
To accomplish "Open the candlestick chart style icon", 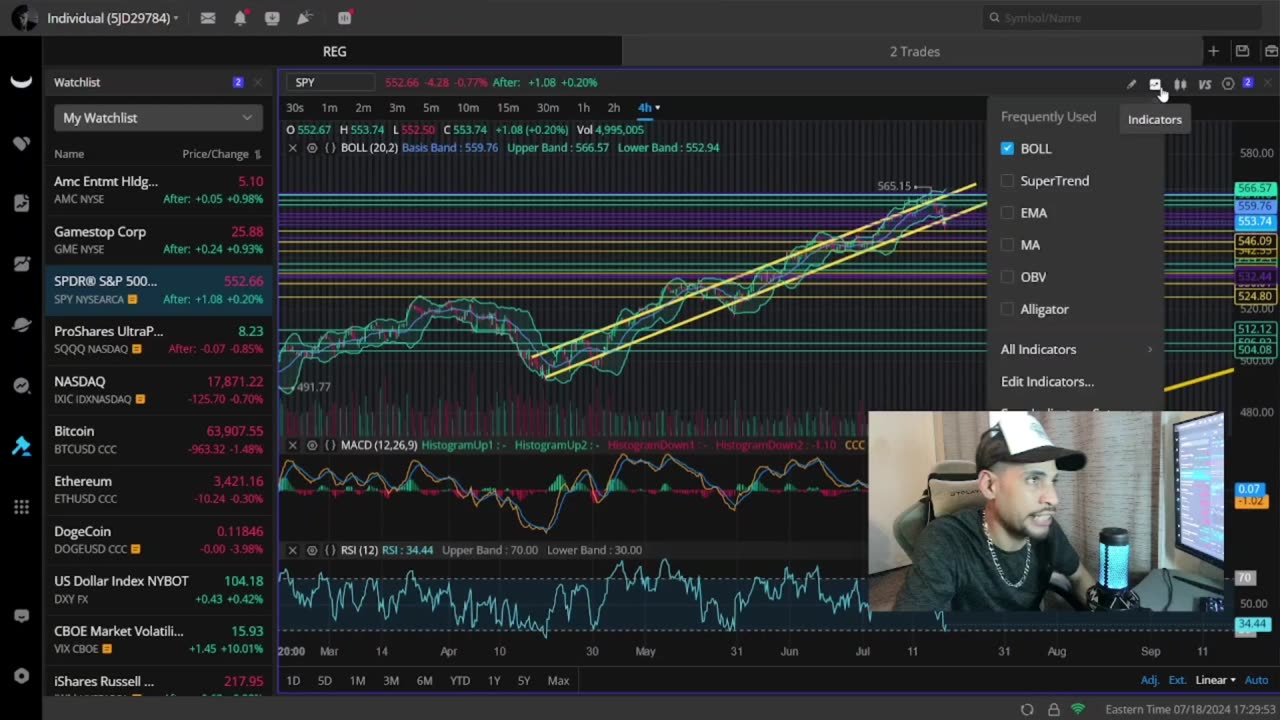I will [1180, 84].
